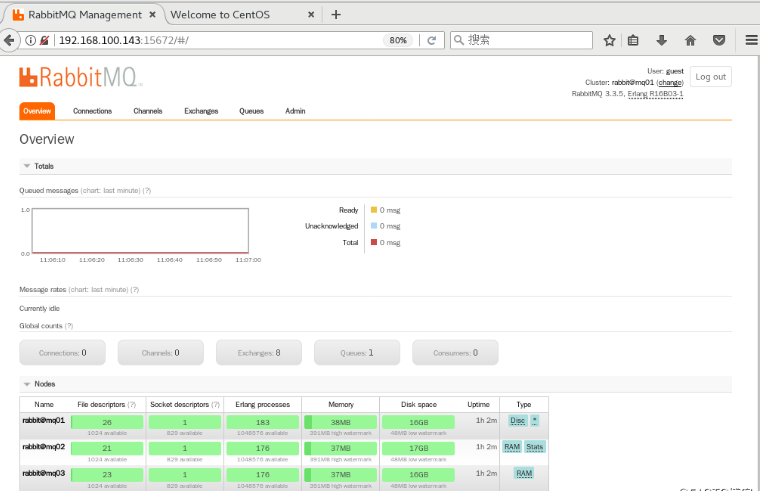Open the Channels tab
The width and height of the screenshot is (765, 491).
click(x=148, y=111)
